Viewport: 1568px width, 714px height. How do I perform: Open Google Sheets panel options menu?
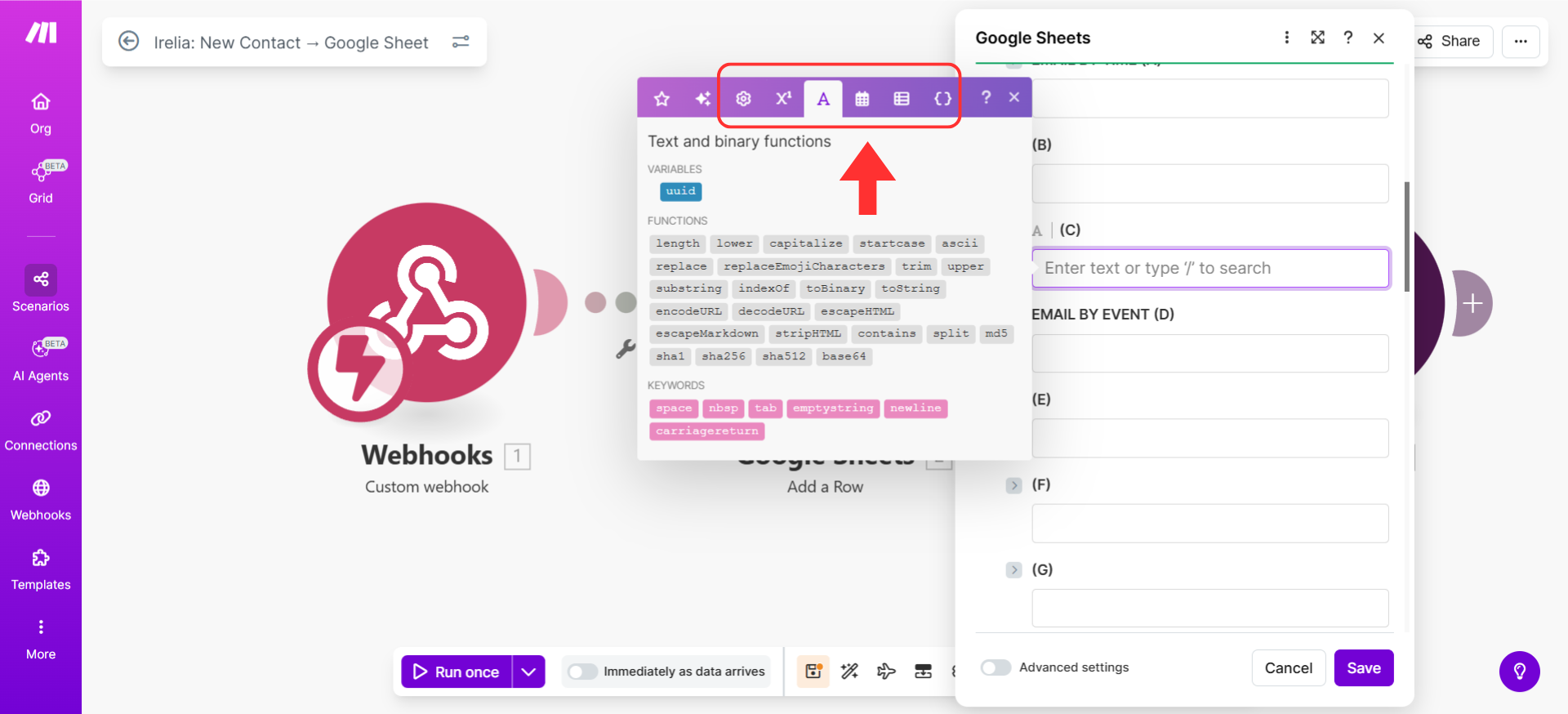1287,38
